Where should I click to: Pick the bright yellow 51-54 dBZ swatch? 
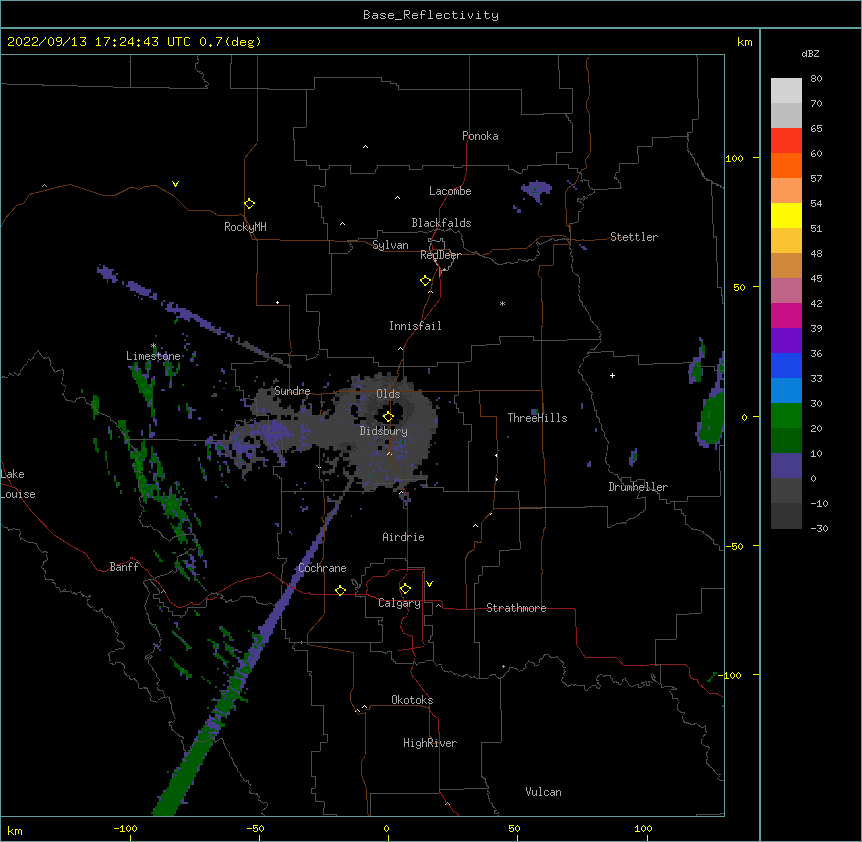786,215
